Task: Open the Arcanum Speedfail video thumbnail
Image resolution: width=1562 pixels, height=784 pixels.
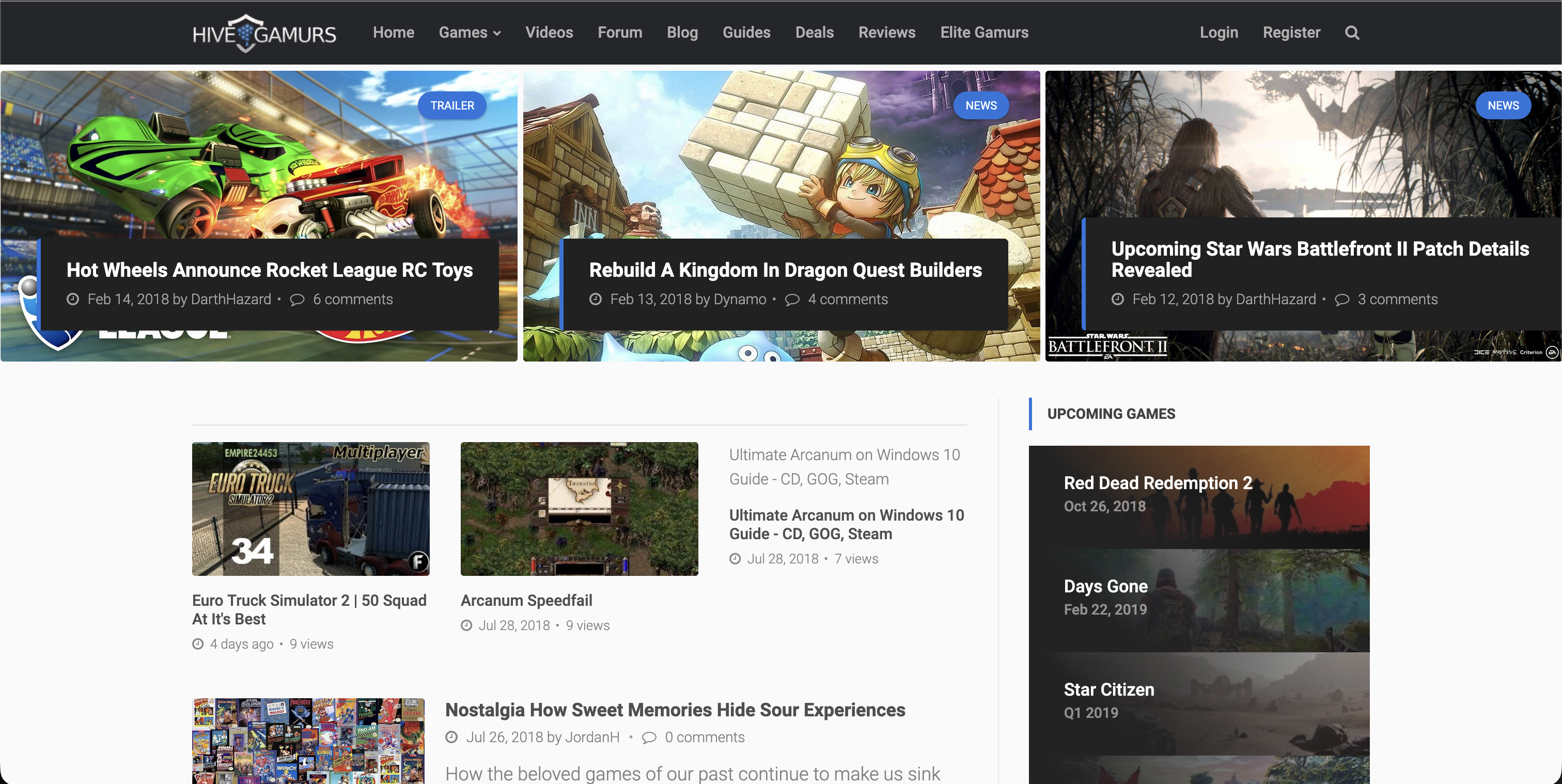Action: (579, 509)
